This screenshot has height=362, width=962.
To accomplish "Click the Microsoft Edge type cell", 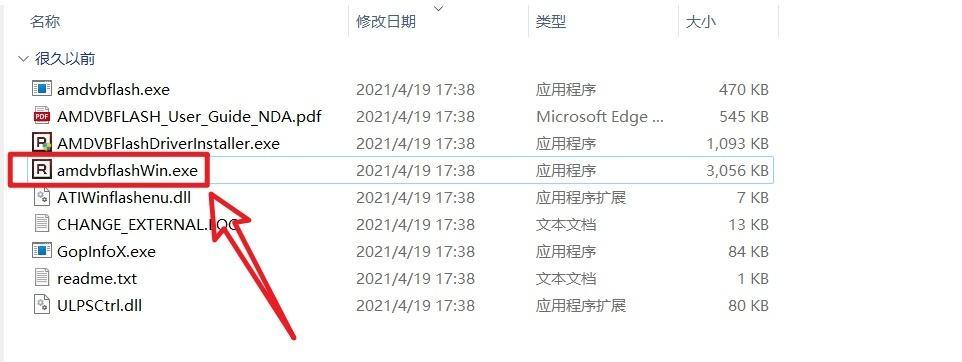I will pos(600,117).
